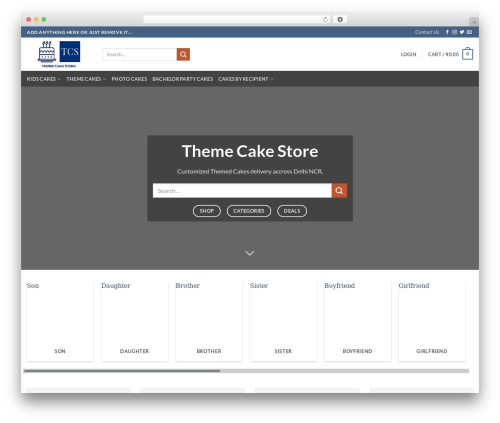Open the shopping cart bag icon
500x423 pixels.
tap(467, 54)
